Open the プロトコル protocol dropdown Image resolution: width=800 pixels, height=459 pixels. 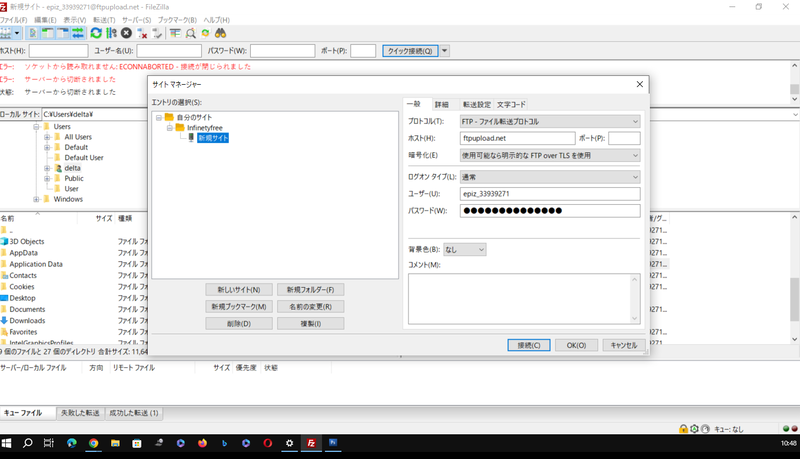tap(549, 121)
